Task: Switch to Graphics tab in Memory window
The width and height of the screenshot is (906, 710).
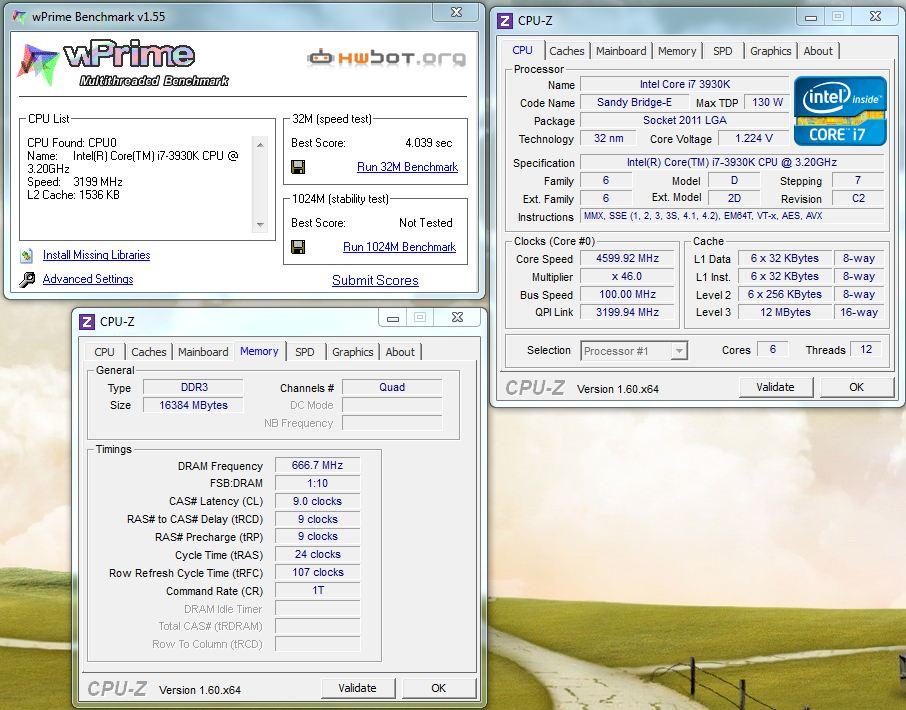Action: point(352,352)
